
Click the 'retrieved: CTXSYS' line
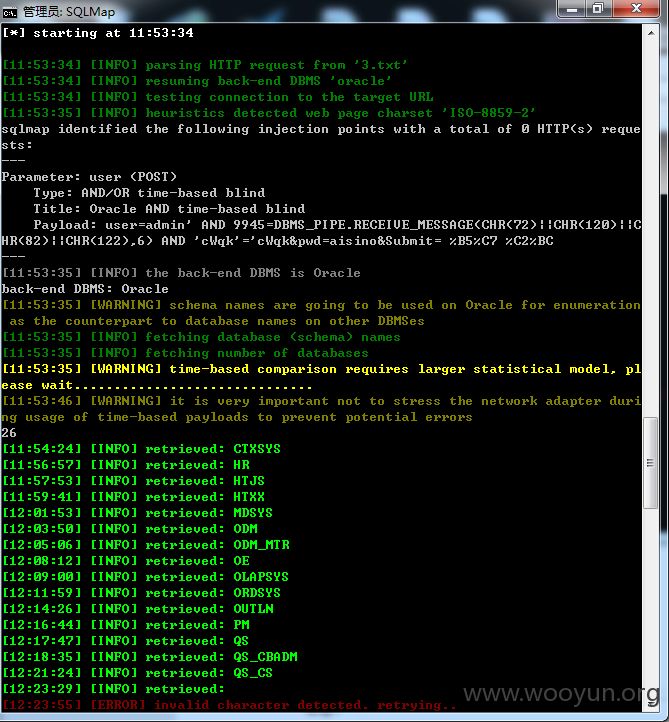click(141, 449)
